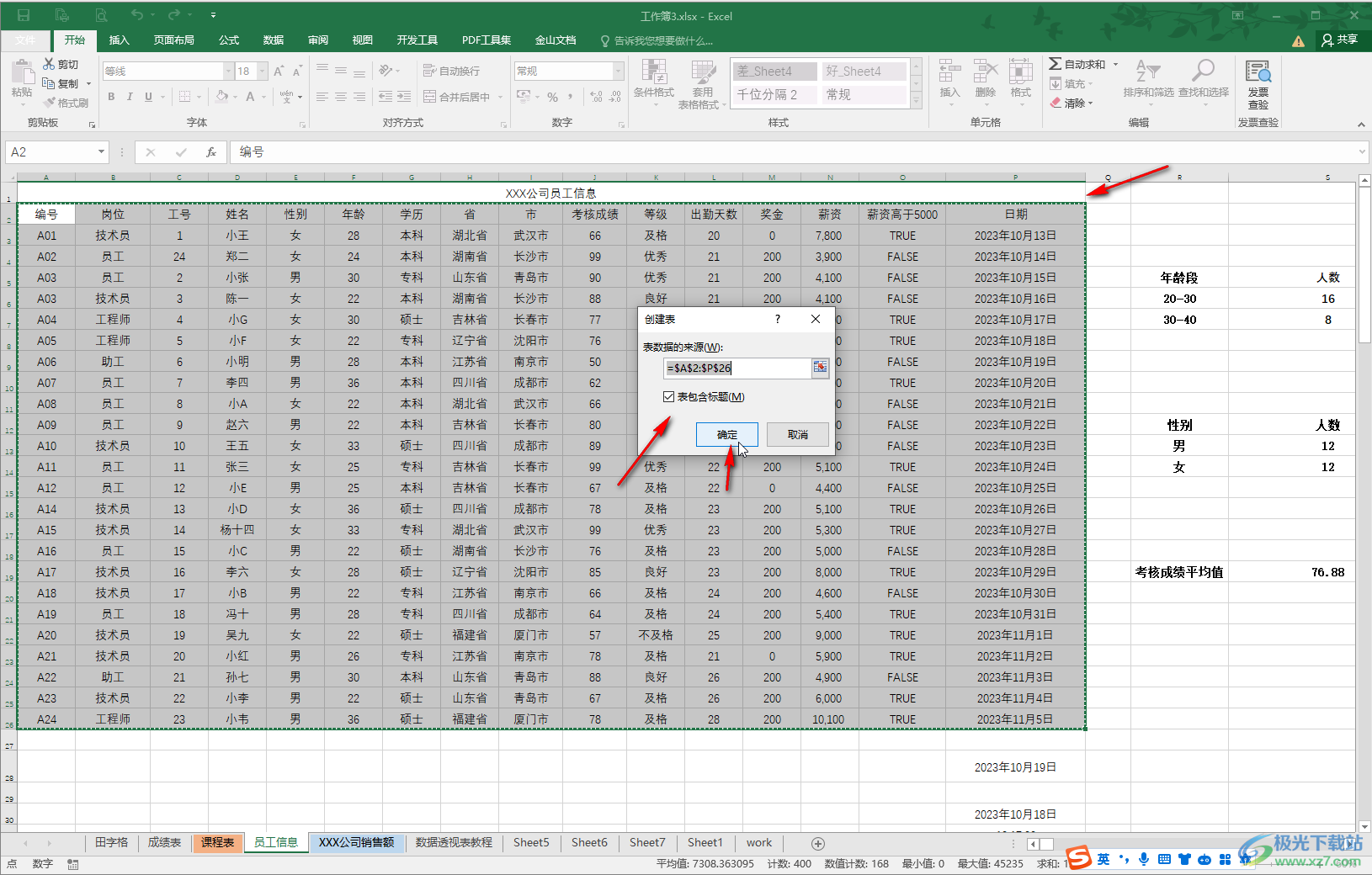Toggle Italic formatting button
Screen dimensions: 1372x875
click(x=130, y=97)
